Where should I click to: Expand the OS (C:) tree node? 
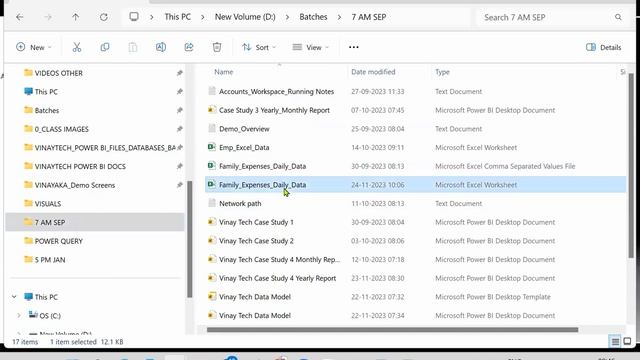click(x=19, y=316)
